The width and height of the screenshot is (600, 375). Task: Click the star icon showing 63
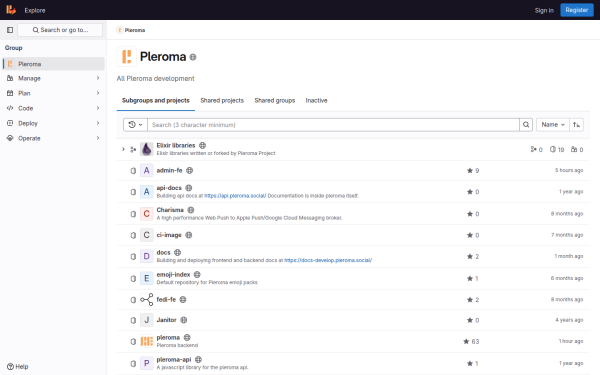(466, 341)
